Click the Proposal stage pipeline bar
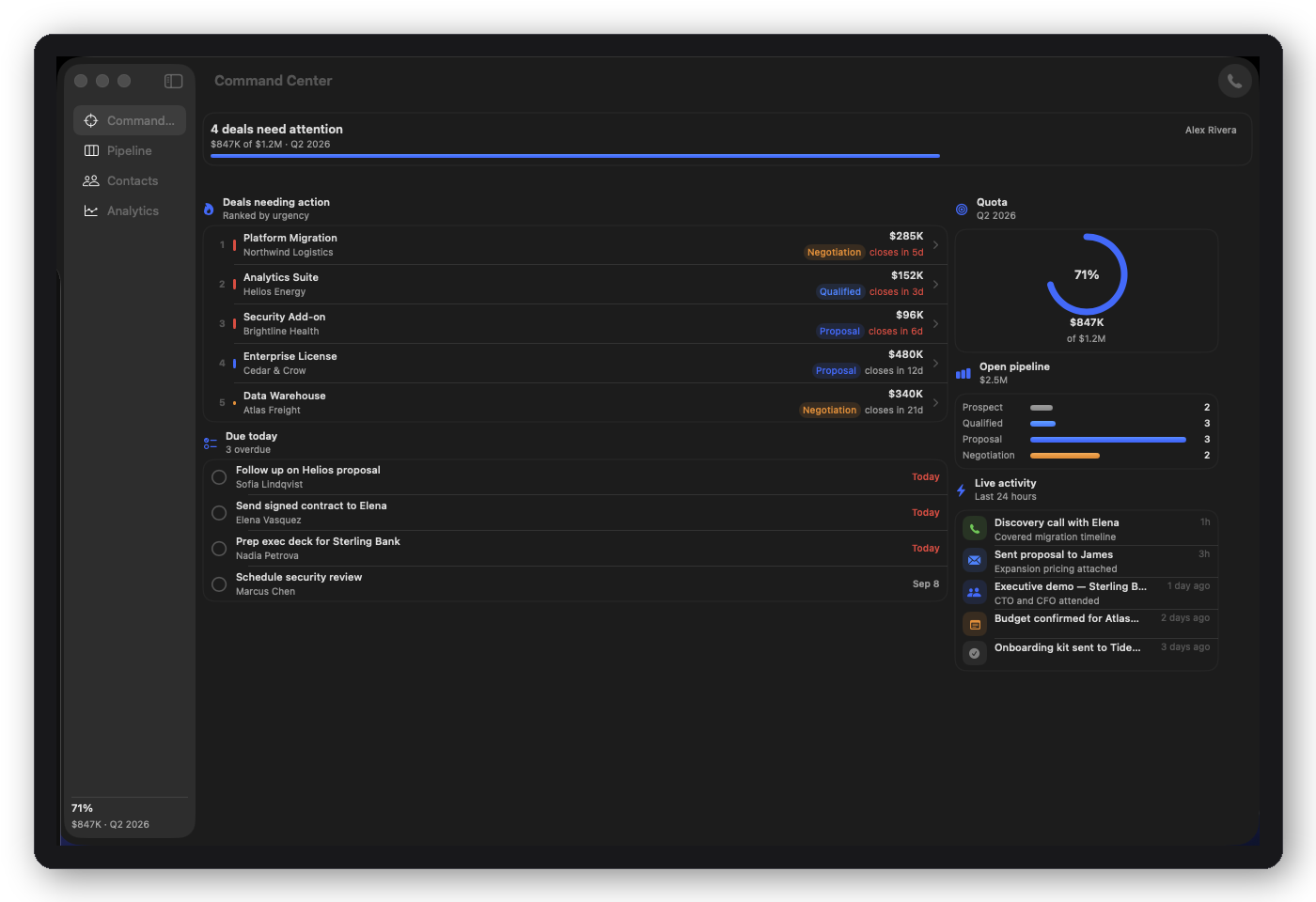1316x902 pixels. 1108,440
